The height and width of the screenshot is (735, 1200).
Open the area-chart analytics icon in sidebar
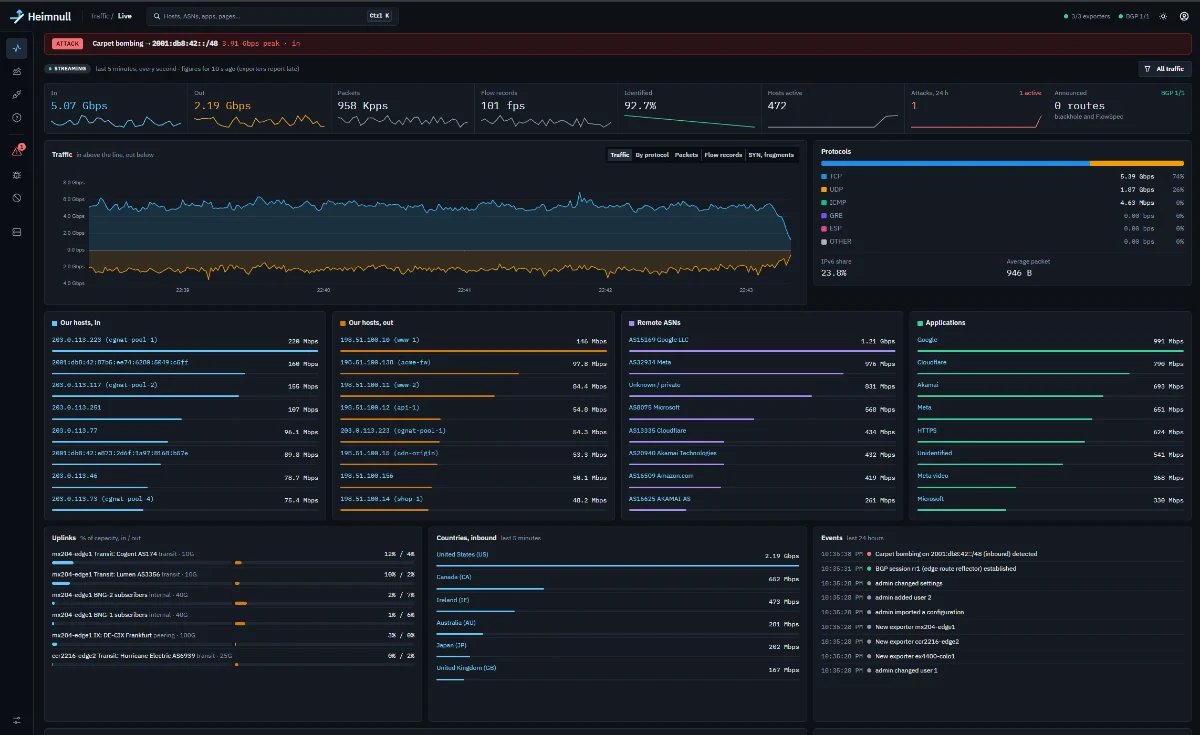click(17, 71)
